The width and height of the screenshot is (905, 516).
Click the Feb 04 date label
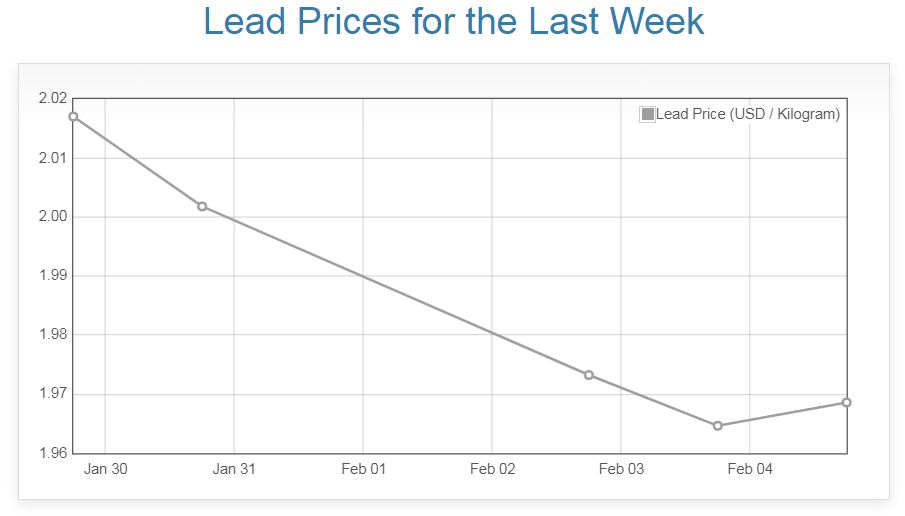point(750,469)
